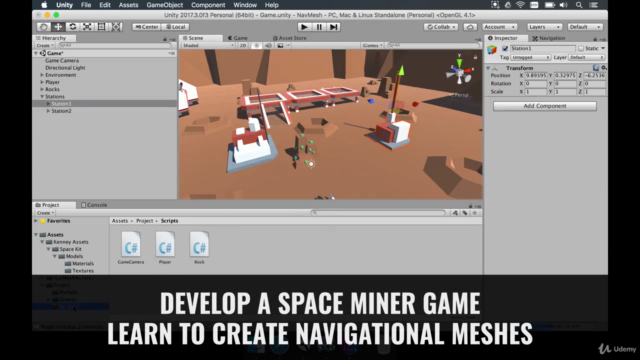This screenshot has width=640, height=360.
Task: Click the Assets breadcrumb in Project path
Action: [120, 221]
